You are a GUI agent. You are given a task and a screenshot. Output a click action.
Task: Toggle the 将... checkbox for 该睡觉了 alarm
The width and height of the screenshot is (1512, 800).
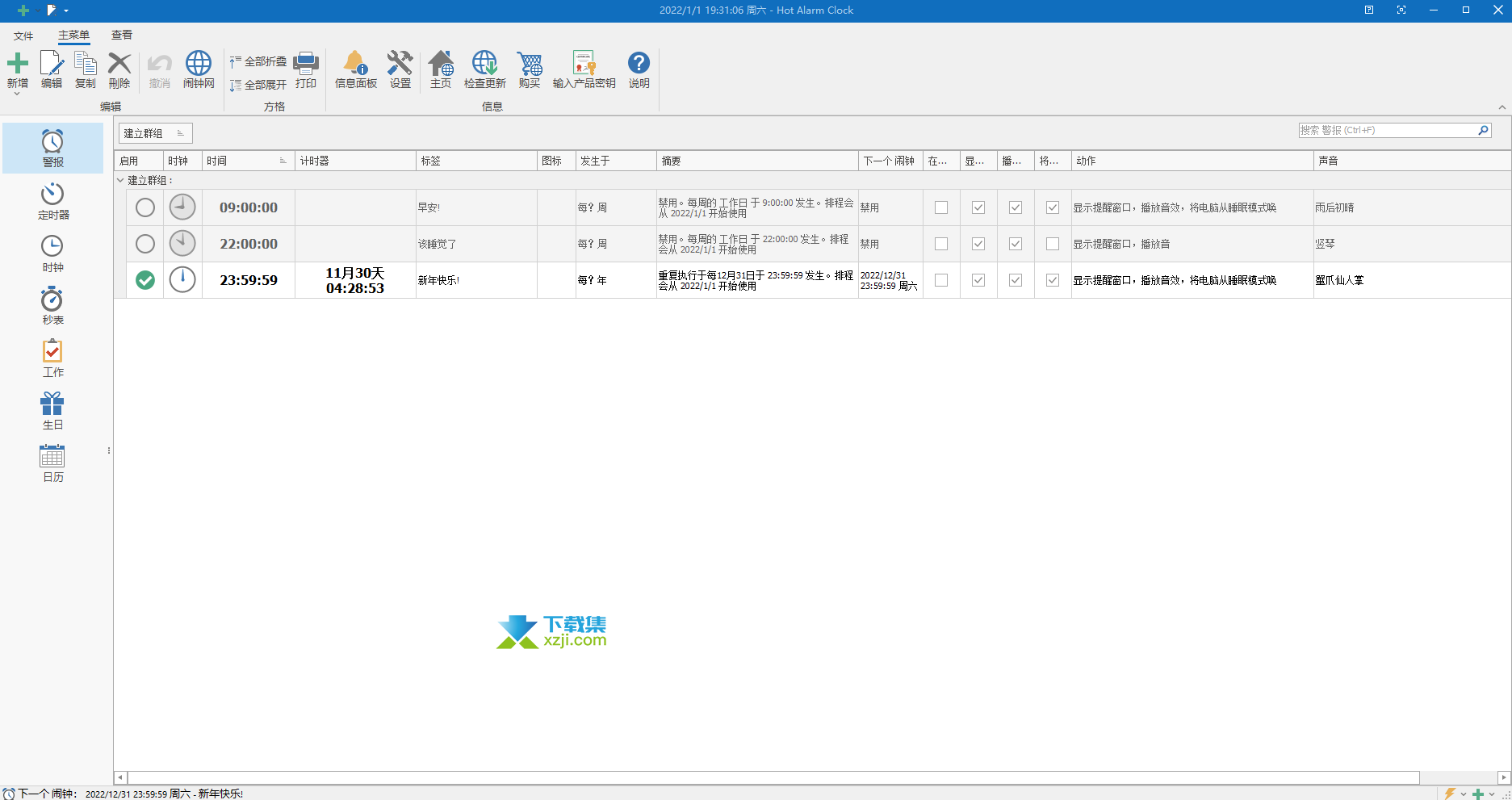1053,244
